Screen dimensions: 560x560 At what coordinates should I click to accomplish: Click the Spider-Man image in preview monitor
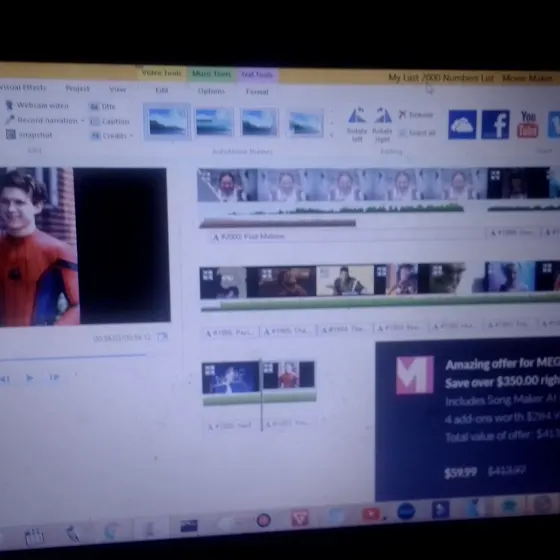(38, 246)
